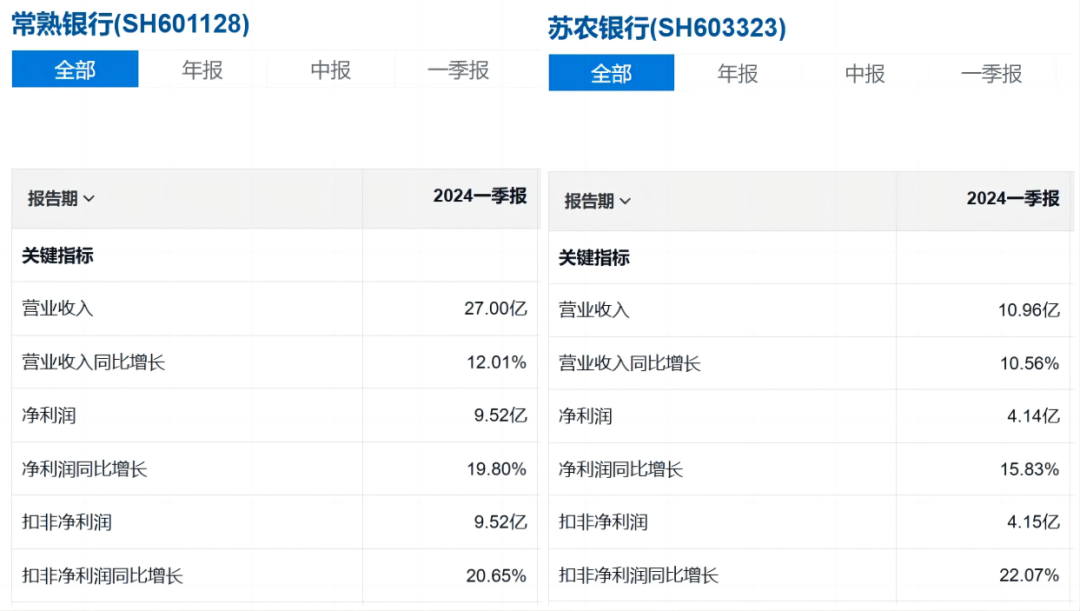1080x611 pixels.
Task: Select 营业收入 row label for 常熟银行
Action: point(58,308)
